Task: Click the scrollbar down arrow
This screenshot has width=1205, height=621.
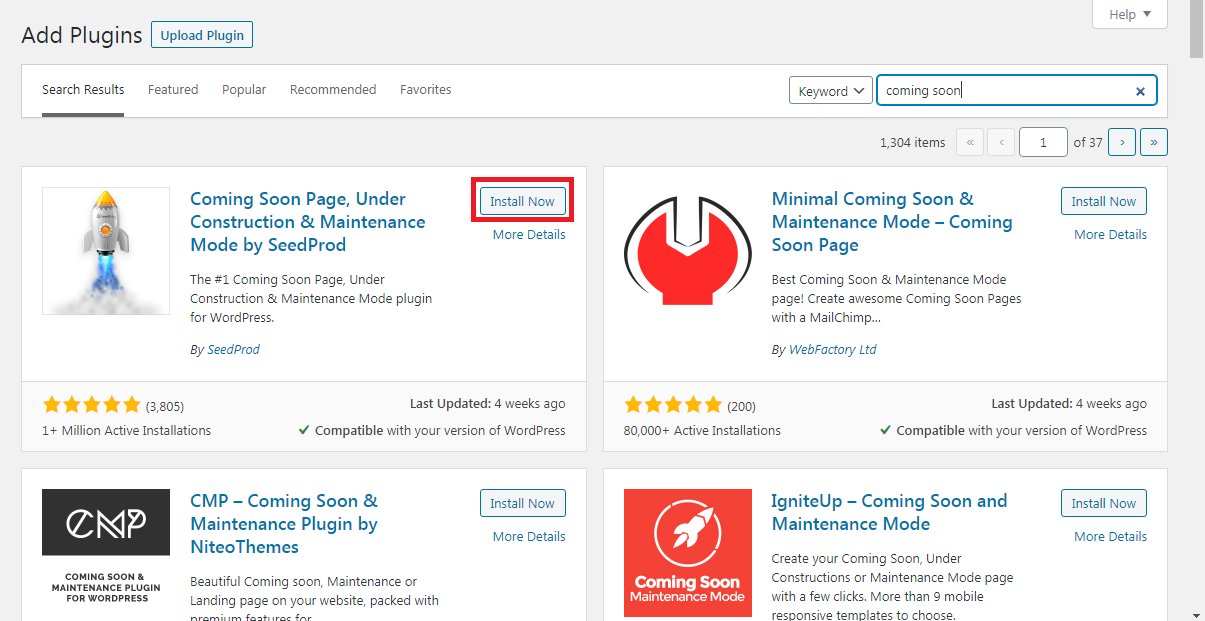Action: (1196, 614)
